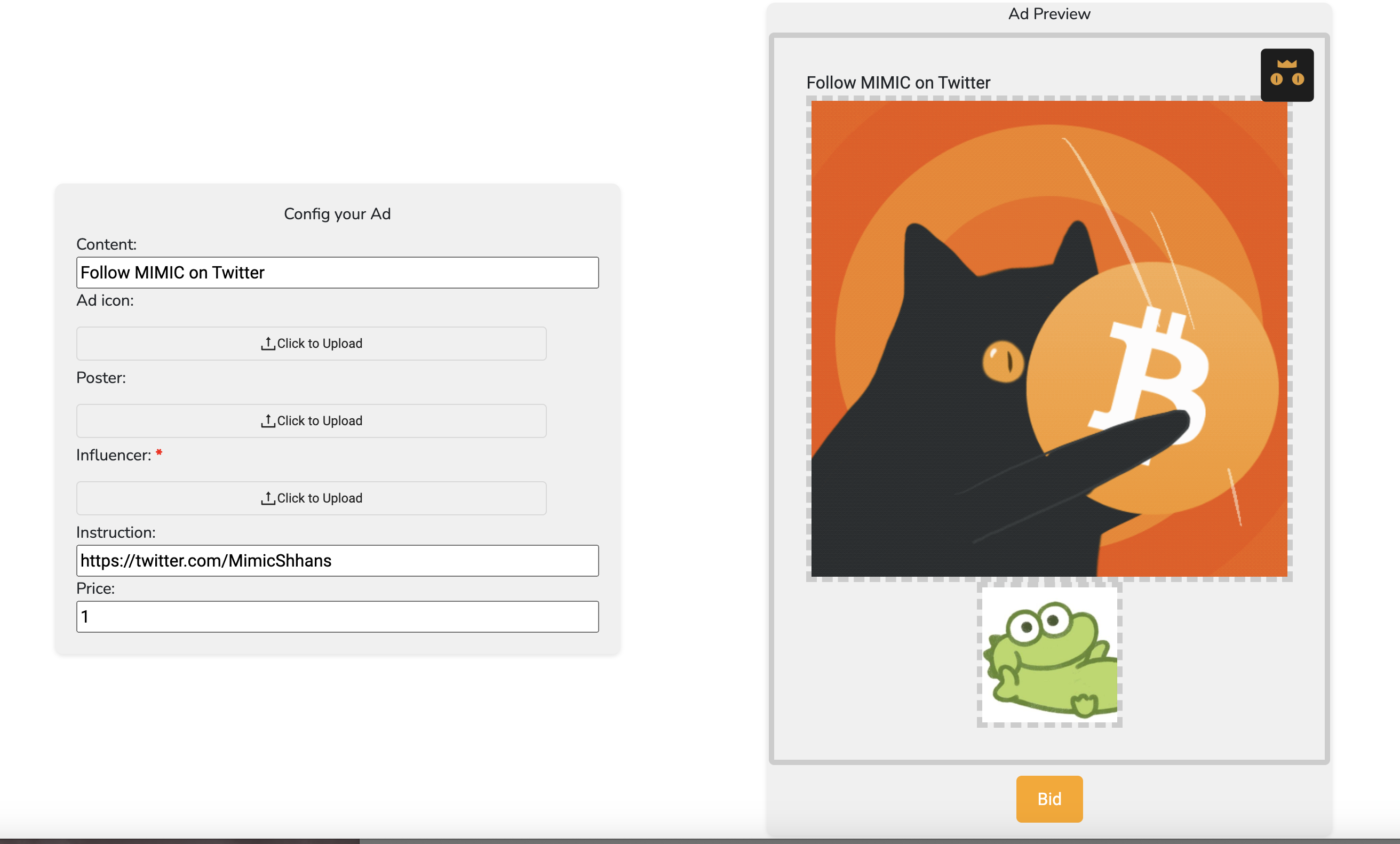Click the green frog influencer image
Viewport: 1400px width, 844px height.
pos(1049,654)
